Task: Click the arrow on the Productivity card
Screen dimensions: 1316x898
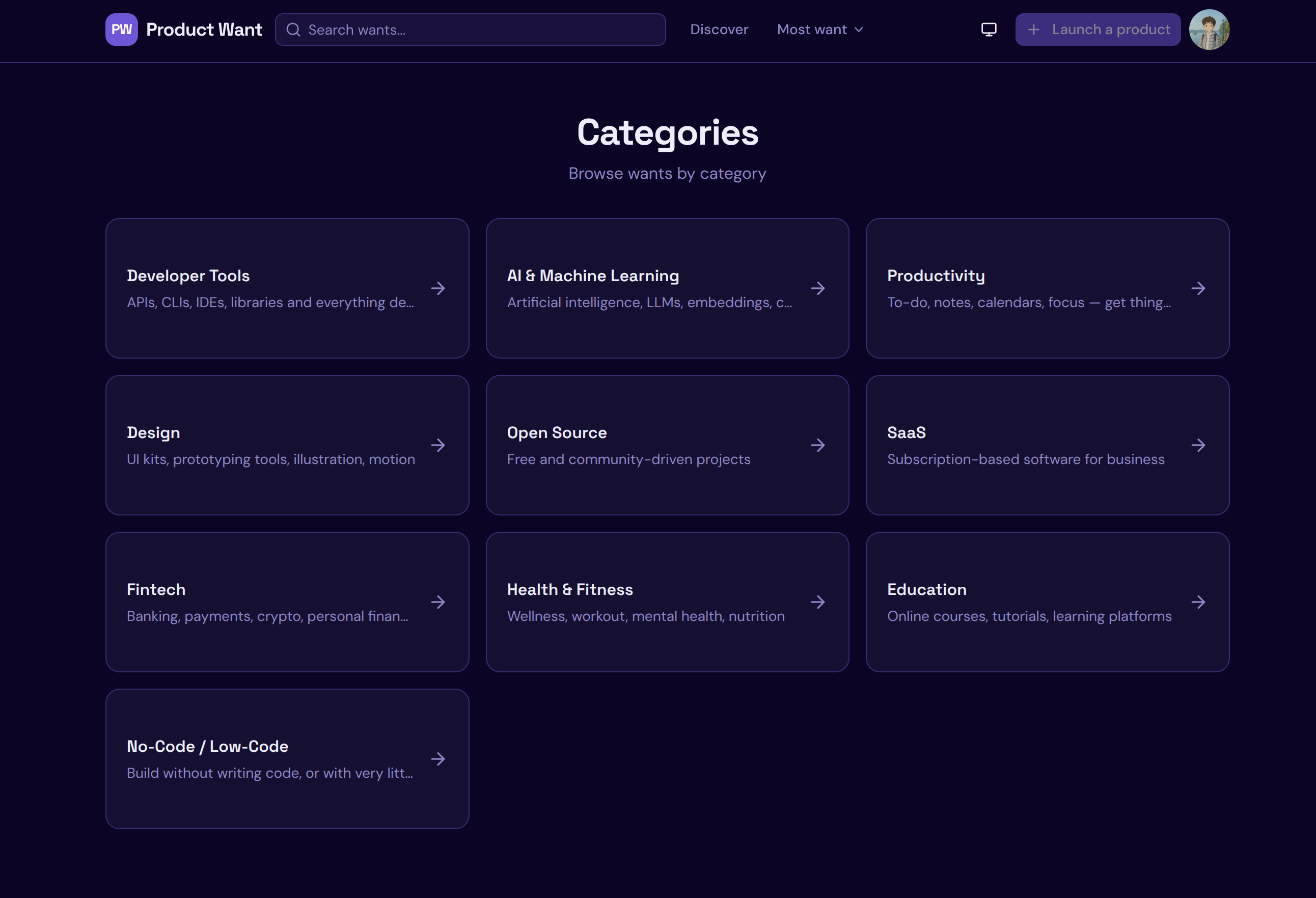Action: click(x=1198, y=288)
